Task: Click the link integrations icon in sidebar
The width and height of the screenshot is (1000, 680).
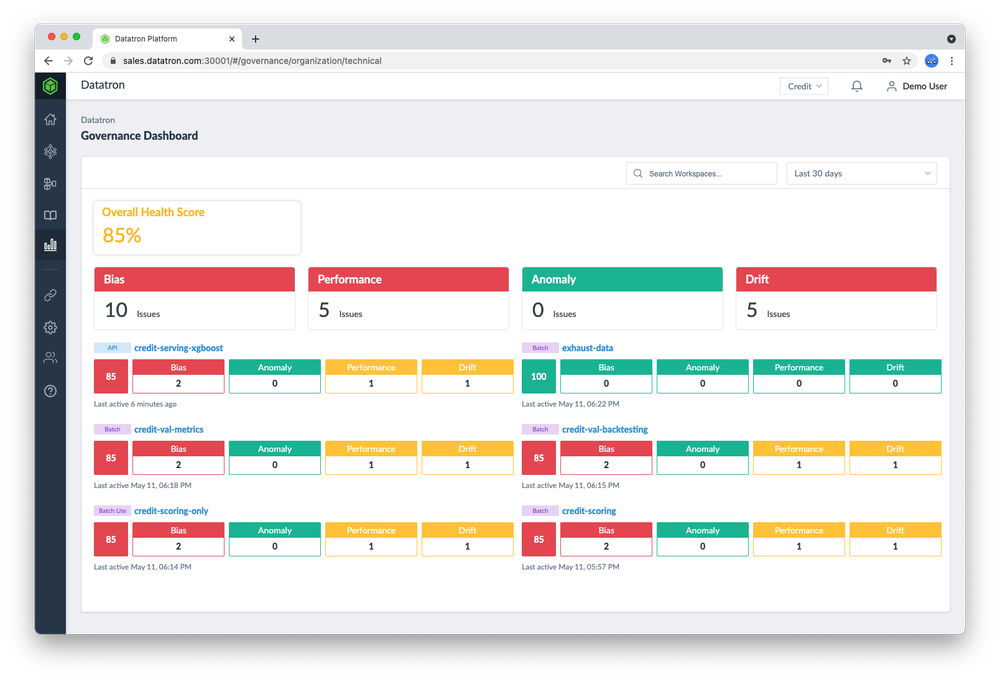Action: coord(50,295)
